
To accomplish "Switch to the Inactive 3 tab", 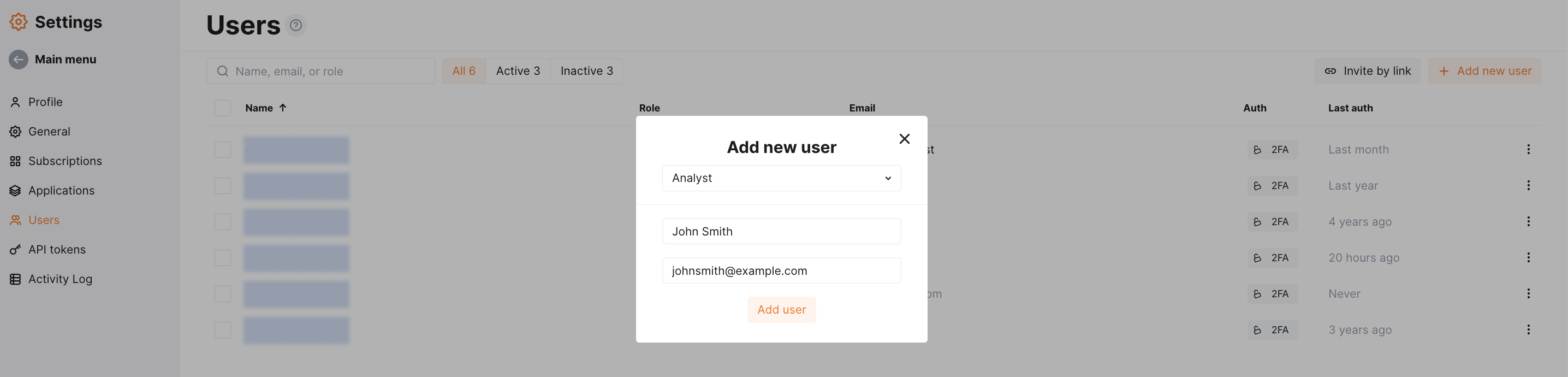I will [x=586, y=70].
